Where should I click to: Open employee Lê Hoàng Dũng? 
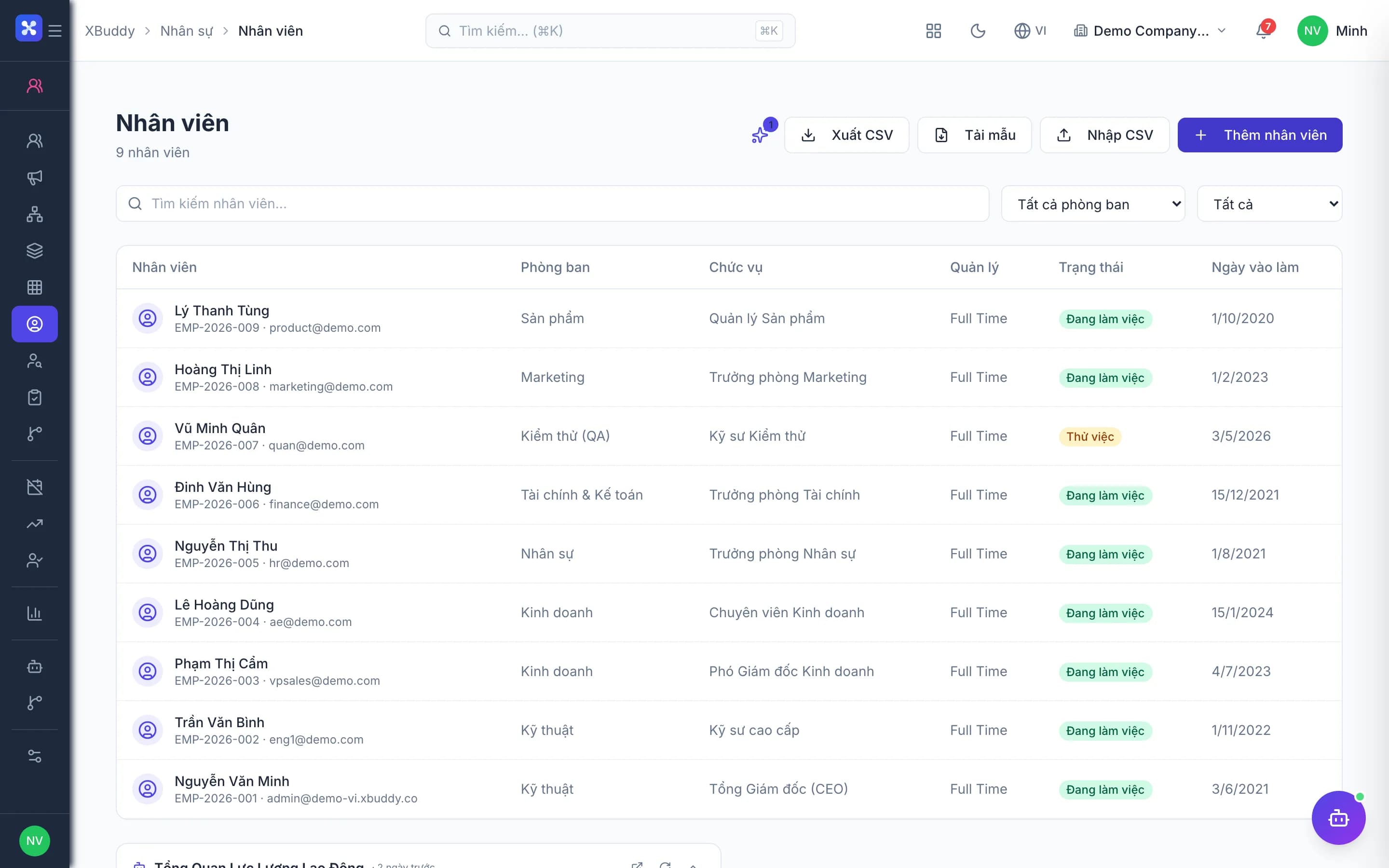click(729, 612)
